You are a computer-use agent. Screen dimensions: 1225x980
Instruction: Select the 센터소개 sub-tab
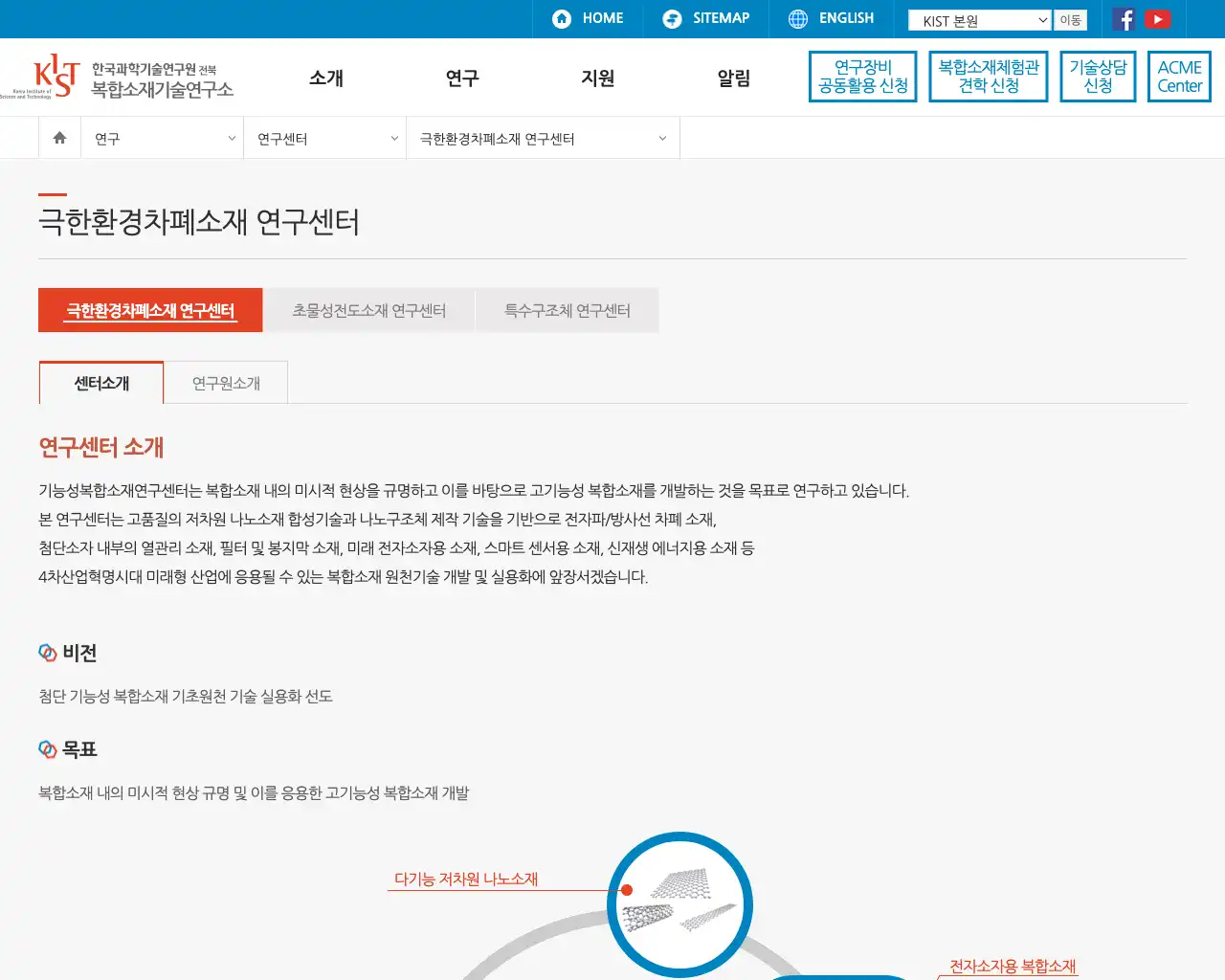pos(101,383)
